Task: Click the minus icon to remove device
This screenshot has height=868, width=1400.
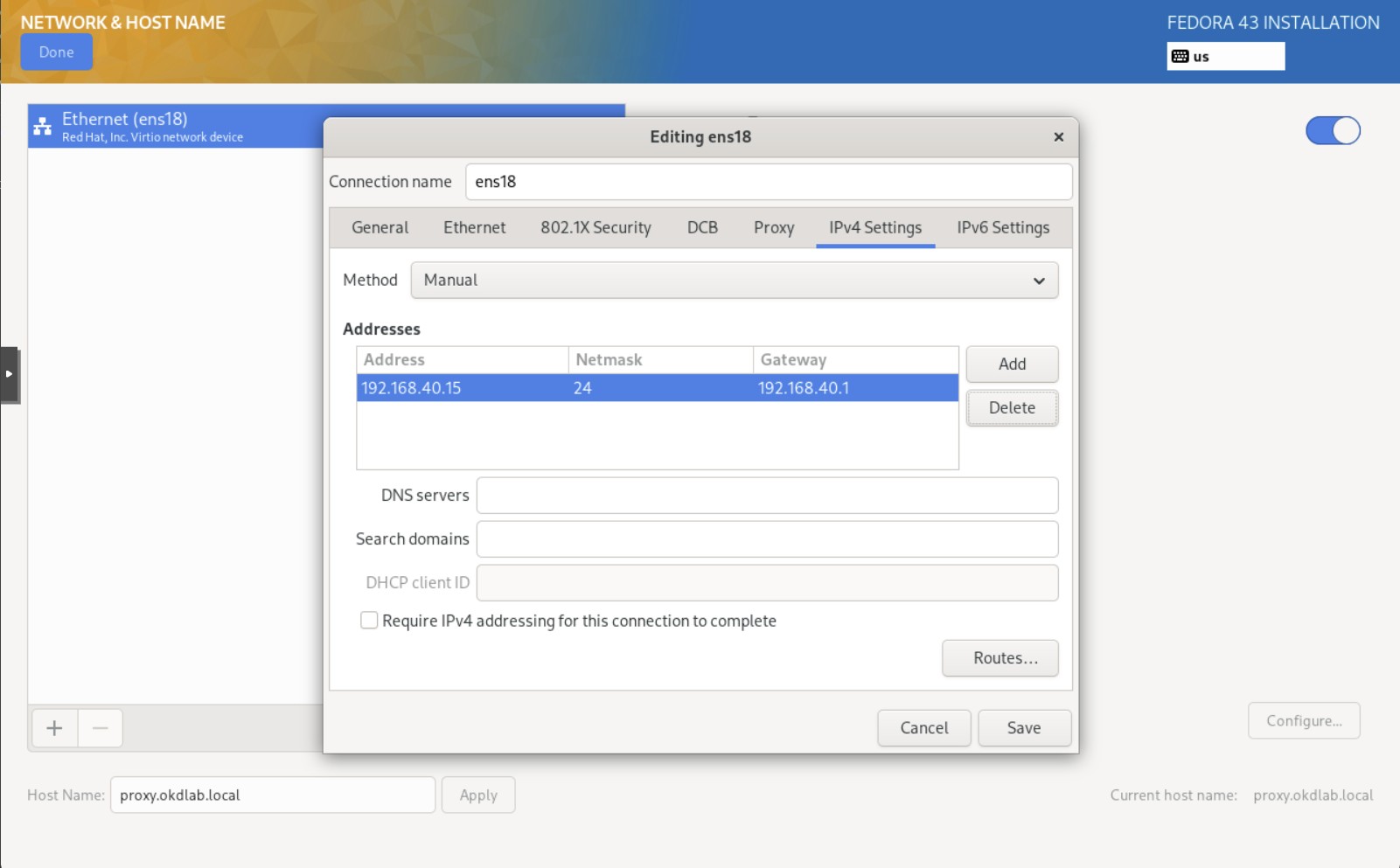Action: (x=101, y=728)
